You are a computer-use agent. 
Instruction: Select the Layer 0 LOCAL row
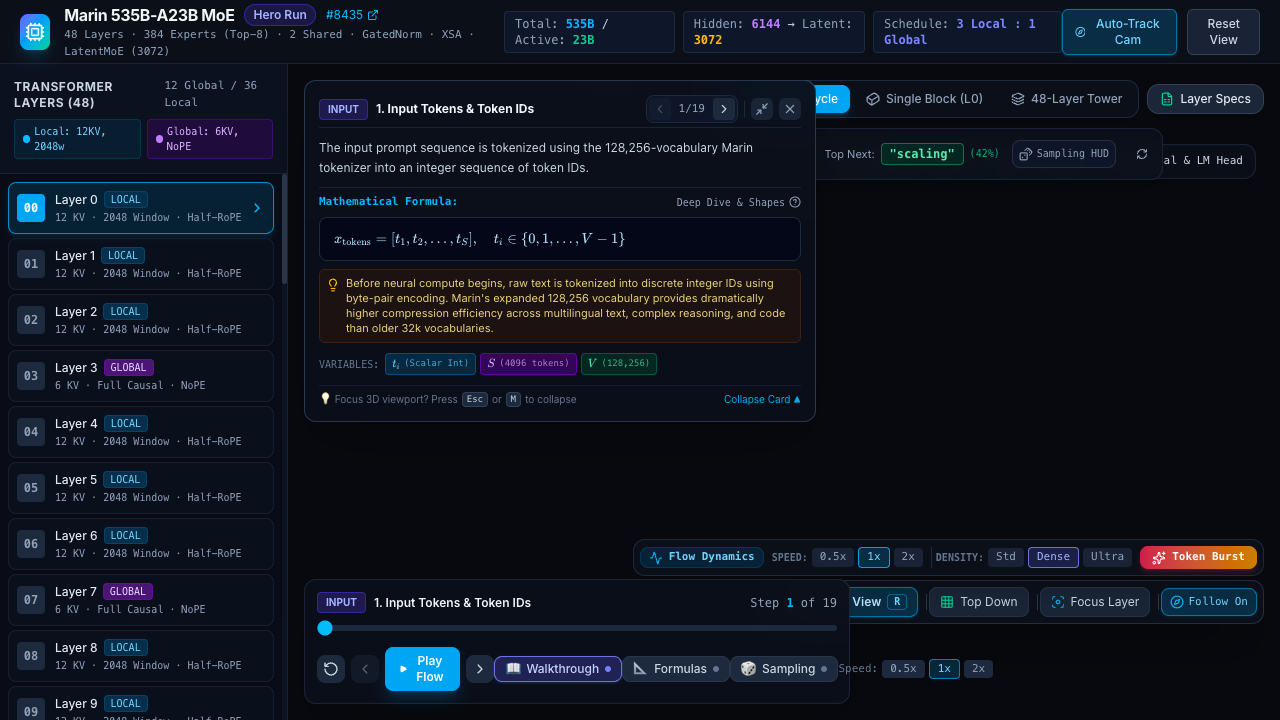(141, 208)
